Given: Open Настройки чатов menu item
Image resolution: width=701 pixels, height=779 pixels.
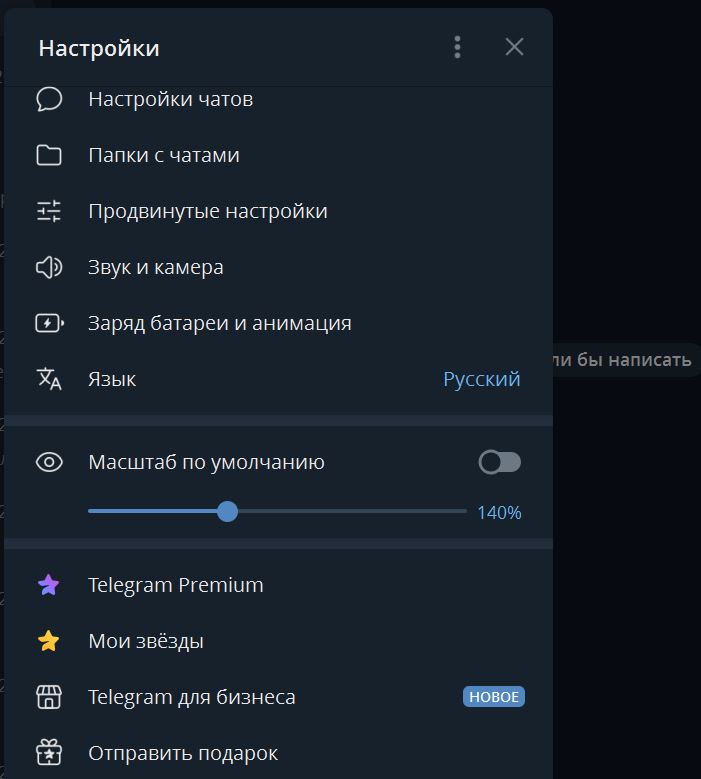Looking at the screenshot, I should coord(170,99).
